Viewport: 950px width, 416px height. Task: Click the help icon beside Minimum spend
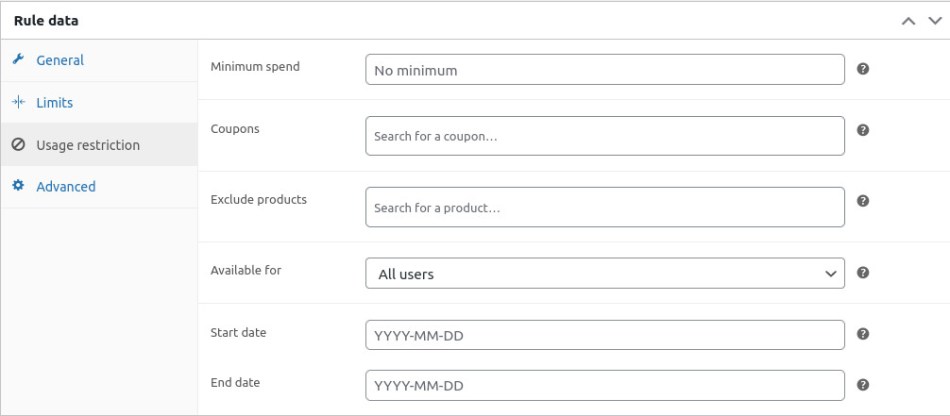pyautogui.click(x=863, y=69)
